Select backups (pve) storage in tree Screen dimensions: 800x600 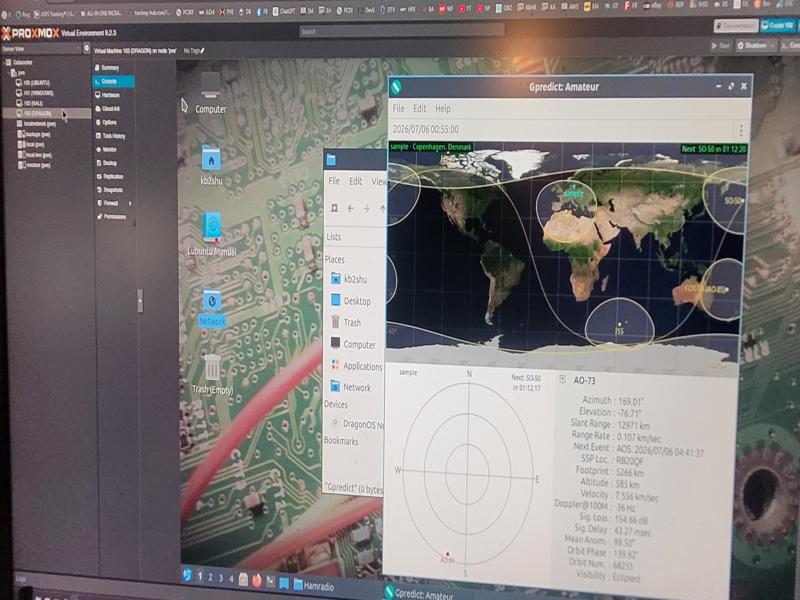(34, 134)
